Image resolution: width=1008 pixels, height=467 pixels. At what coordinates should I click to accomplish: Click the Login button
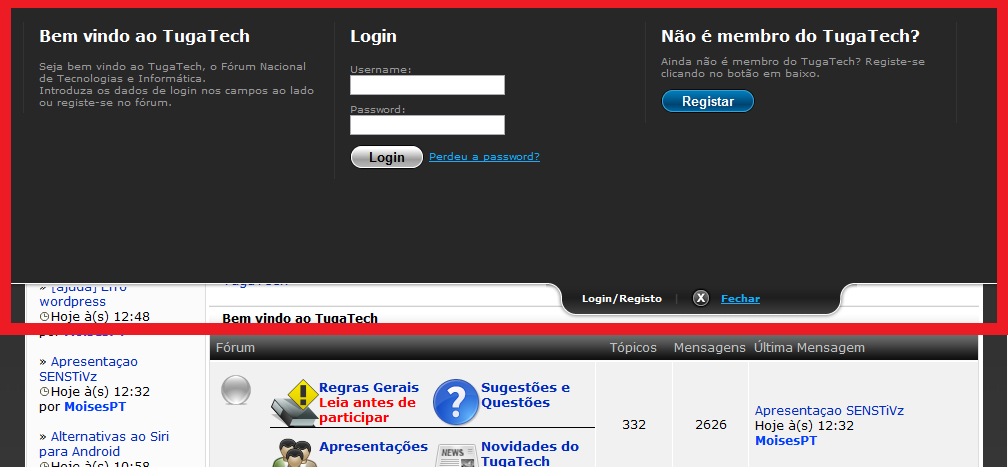(x=386, y=157)
